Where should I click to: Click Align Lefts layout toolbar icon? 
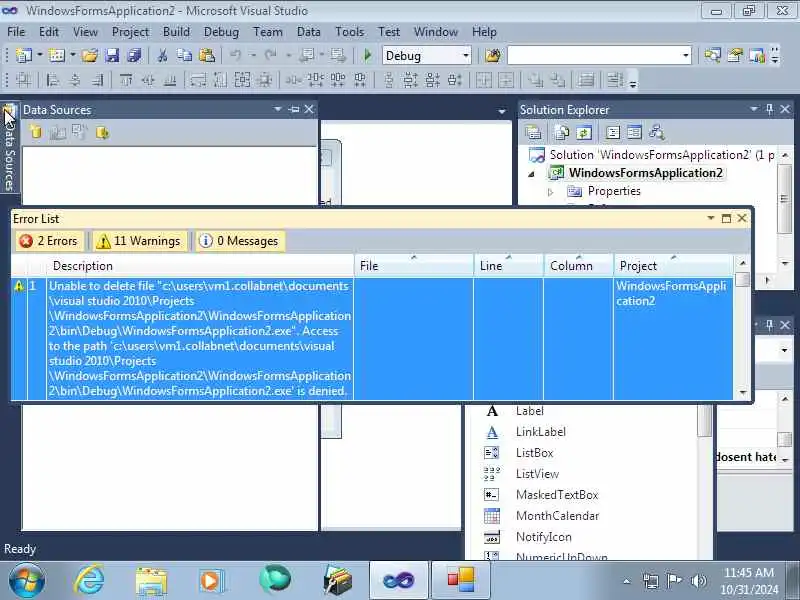(52, 80)
